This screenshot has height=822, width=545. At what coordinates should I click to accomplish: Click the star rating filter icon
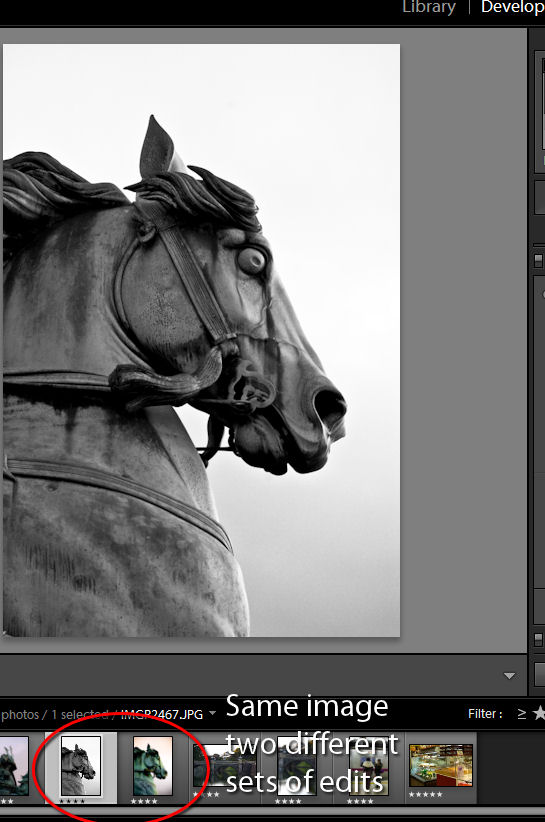(539, 713)
